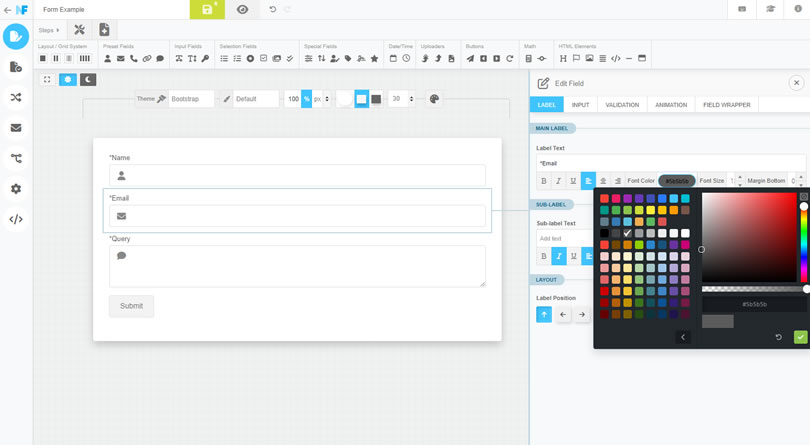
Task: Add a custom HTML code element
Action: tap(616, 58)
